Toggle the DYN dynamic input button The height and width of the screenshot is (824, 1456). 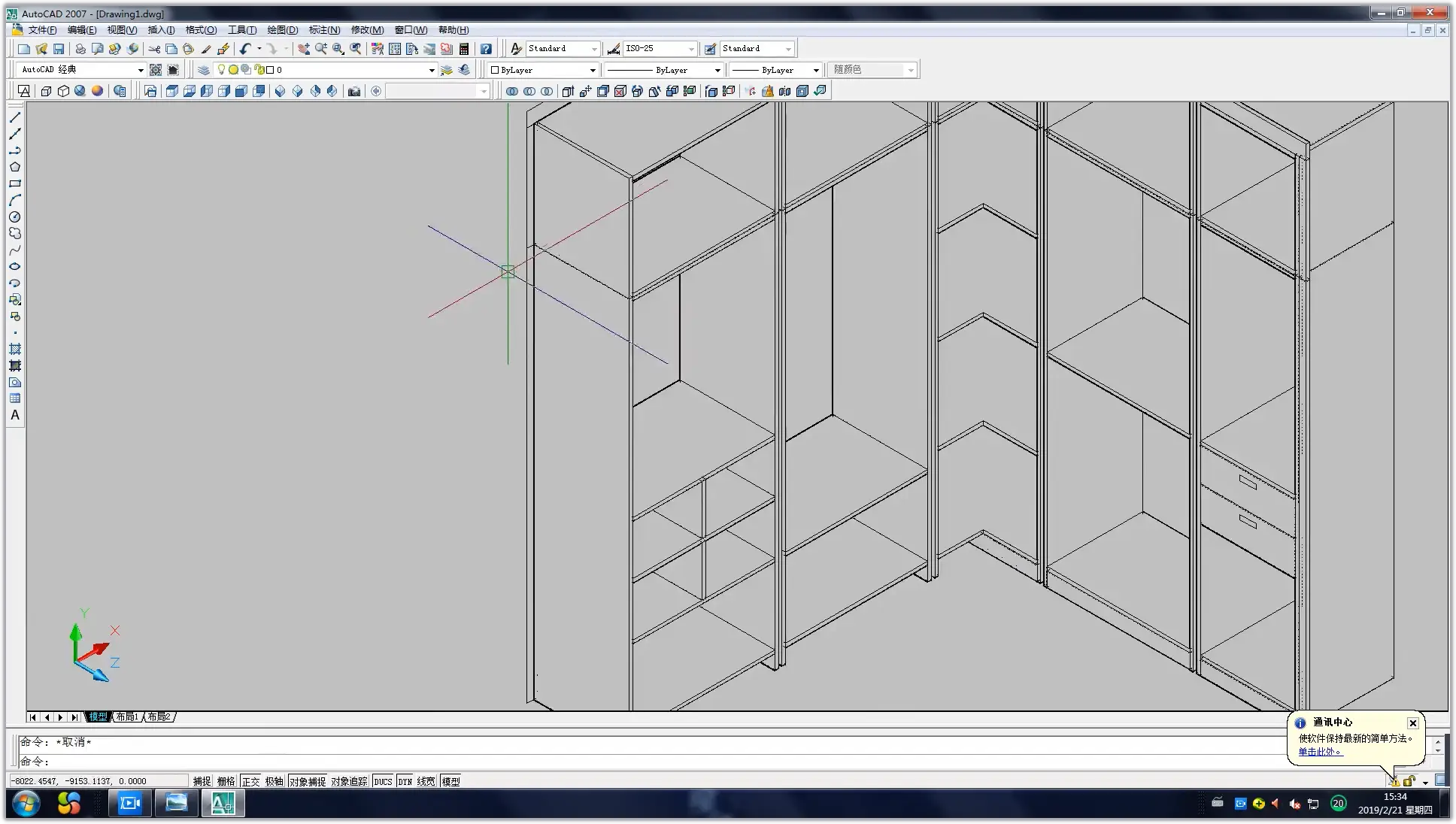click(405, 781)
